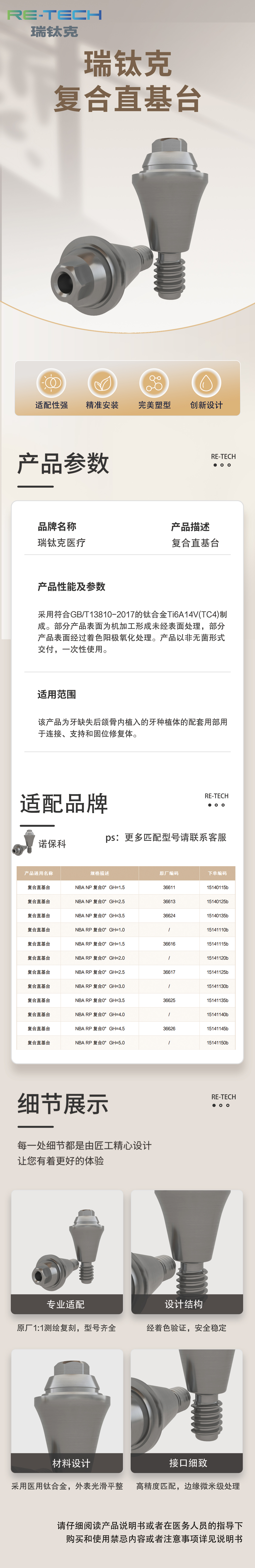Click original code 36613

point(169,901)
